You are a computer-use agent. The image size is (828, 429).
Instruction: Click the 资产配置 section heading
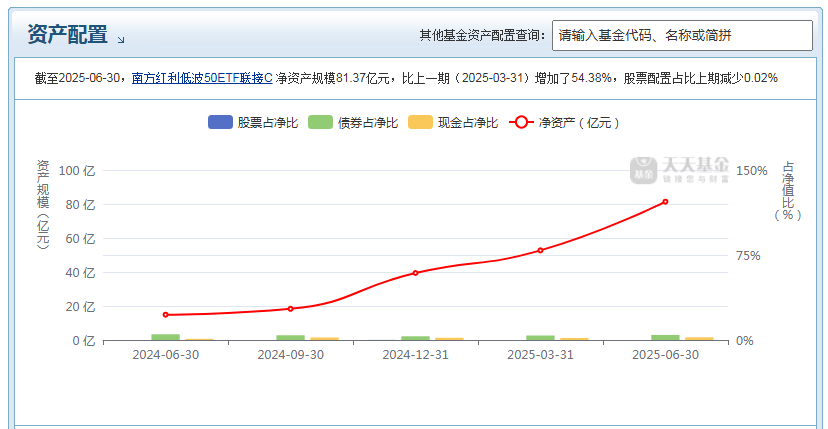click(x=67, y=35)
